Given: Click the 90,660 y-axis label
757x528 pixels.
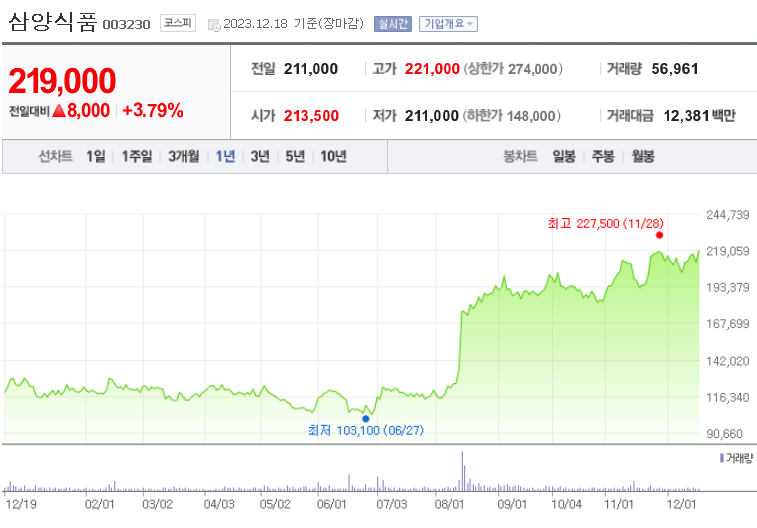Looking at the screenshot, I should point(724,434).
